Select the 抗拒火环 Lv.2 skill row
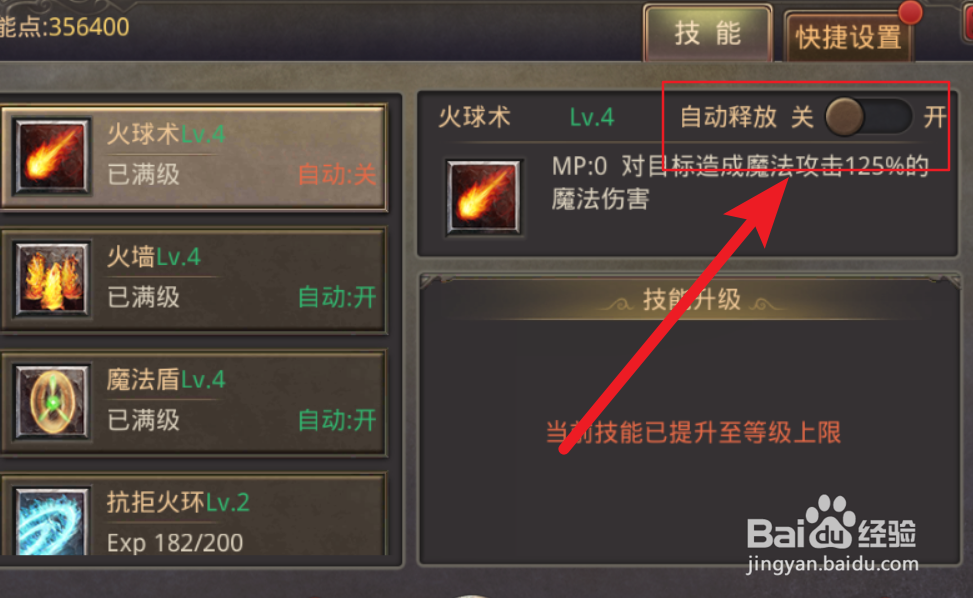The image size is (973, 598). [194, 515]
